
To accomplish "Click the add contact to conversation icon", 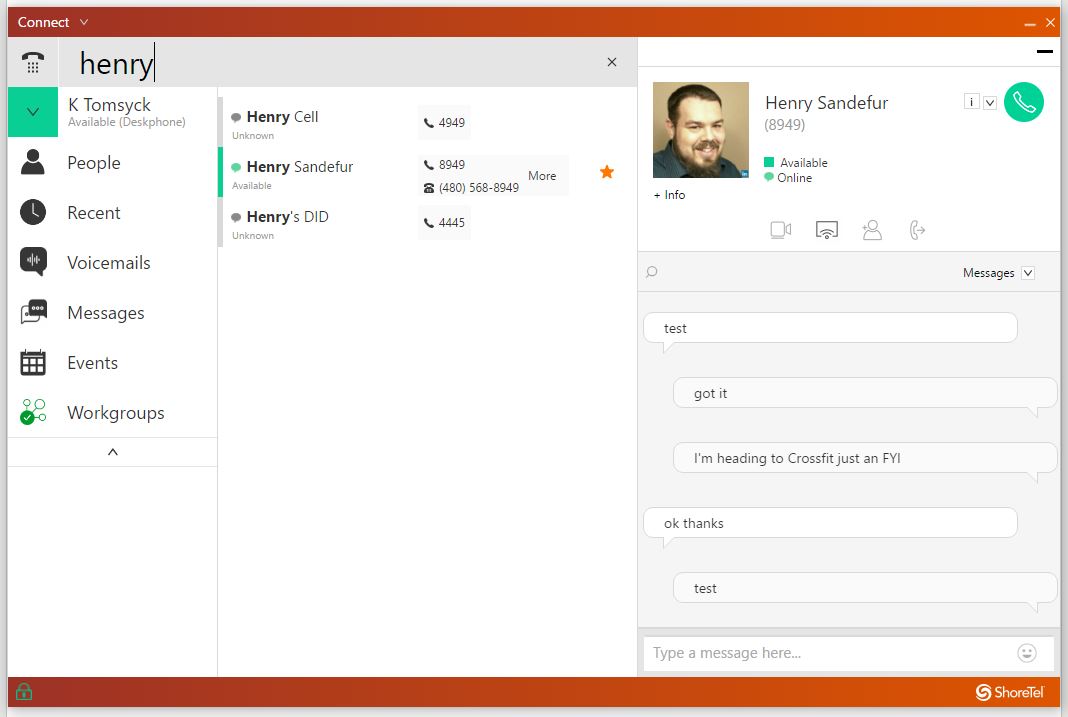I will (872, 230).
